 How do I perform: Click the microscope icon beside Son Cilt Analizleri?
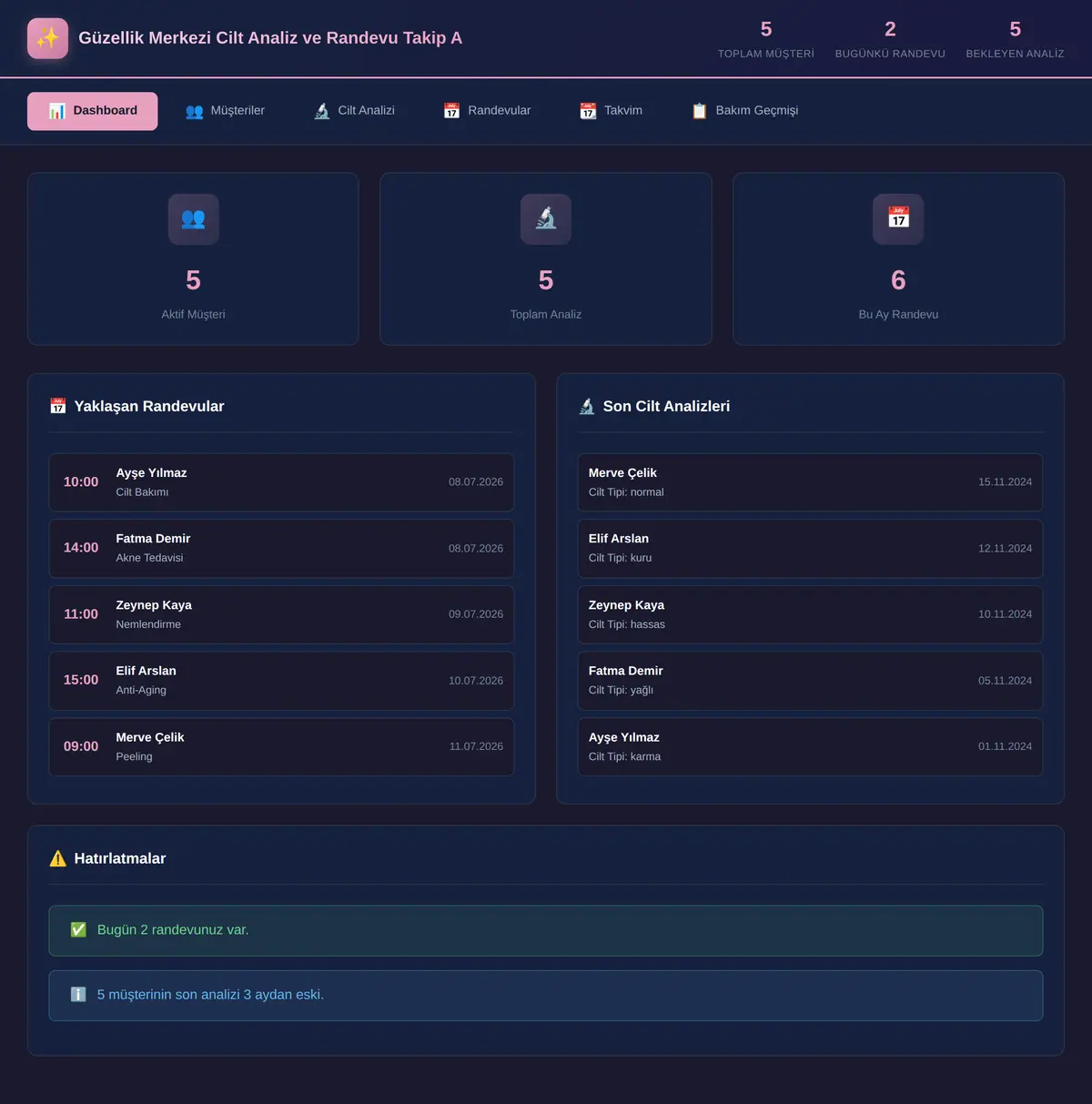coord(587,406)
